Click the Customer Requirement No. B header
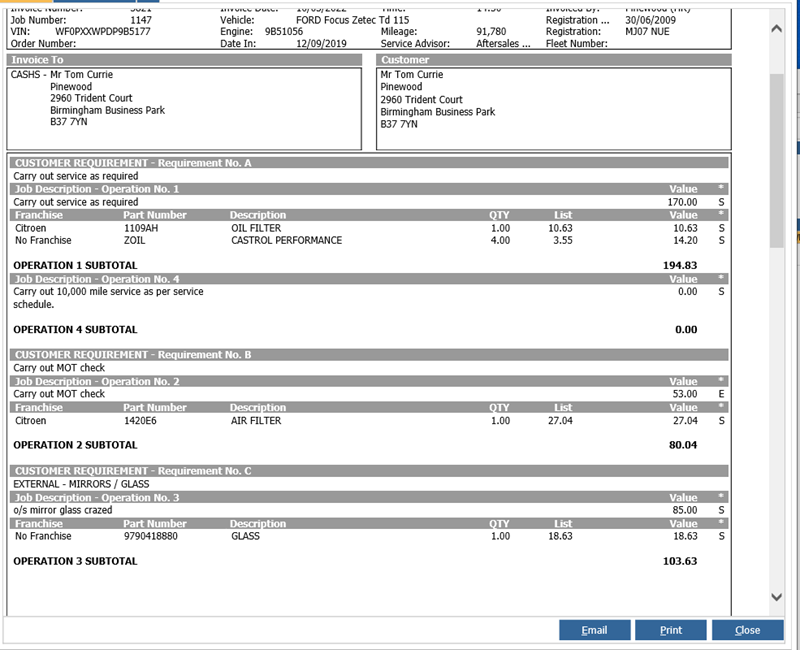 300,354
